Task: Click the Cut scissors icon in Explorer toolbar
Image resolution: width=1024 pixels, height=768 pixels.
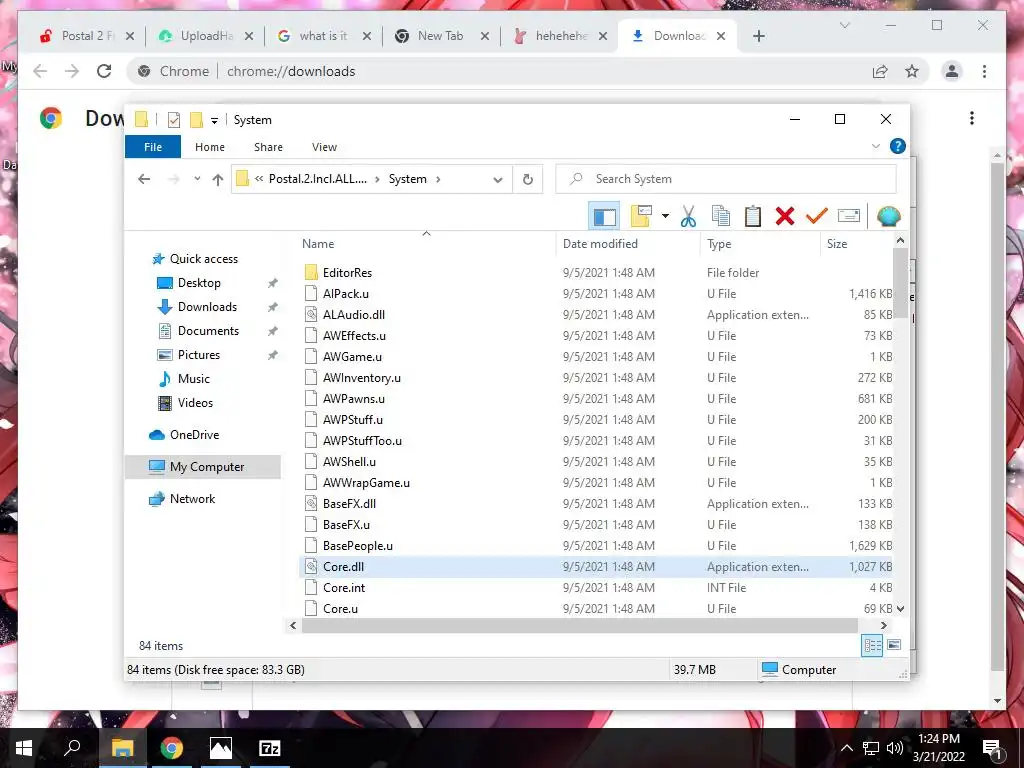Action: click(688, 216)
